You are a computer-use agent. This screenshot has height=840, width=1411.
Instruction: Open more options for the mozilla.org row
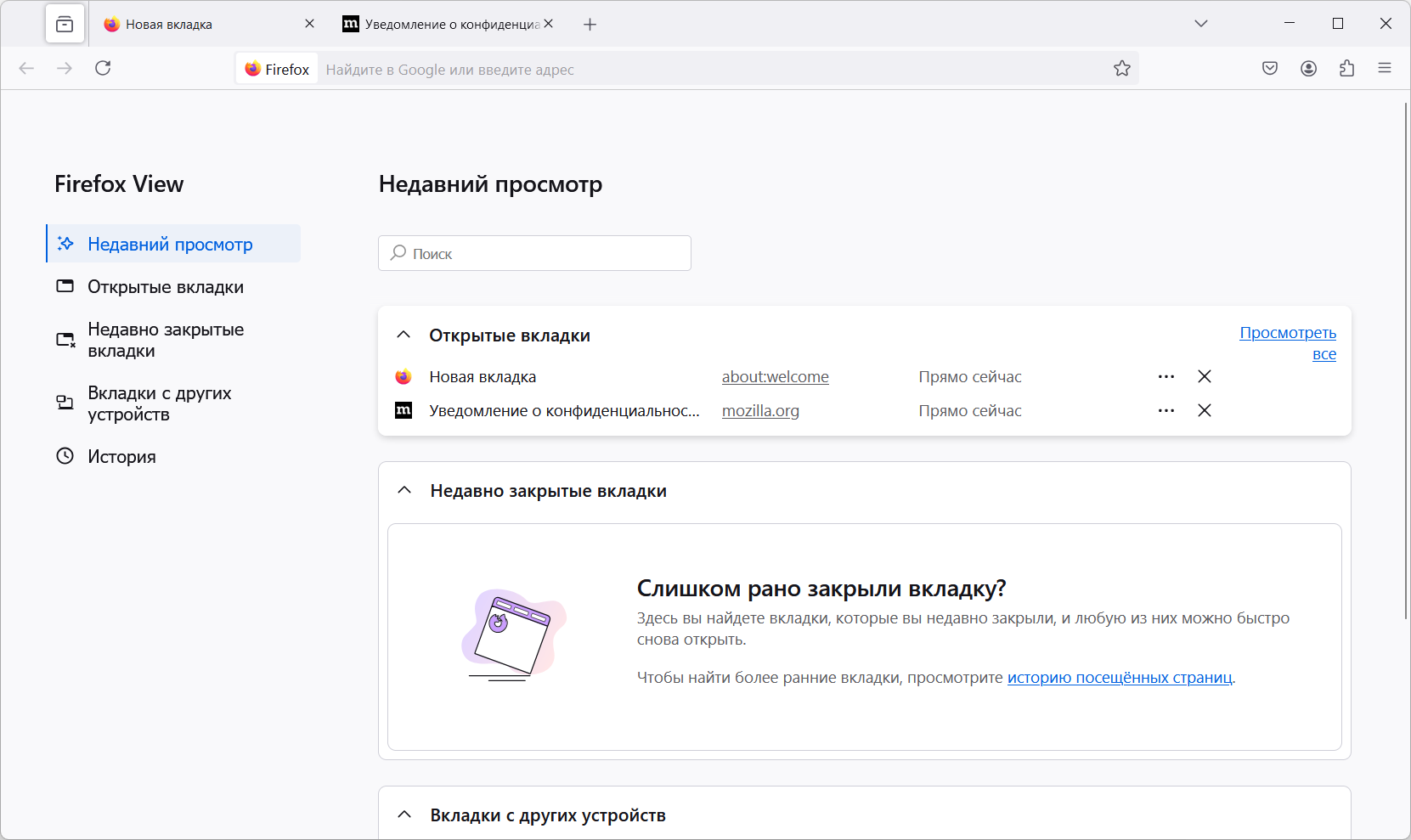(x=1166, y=410)
